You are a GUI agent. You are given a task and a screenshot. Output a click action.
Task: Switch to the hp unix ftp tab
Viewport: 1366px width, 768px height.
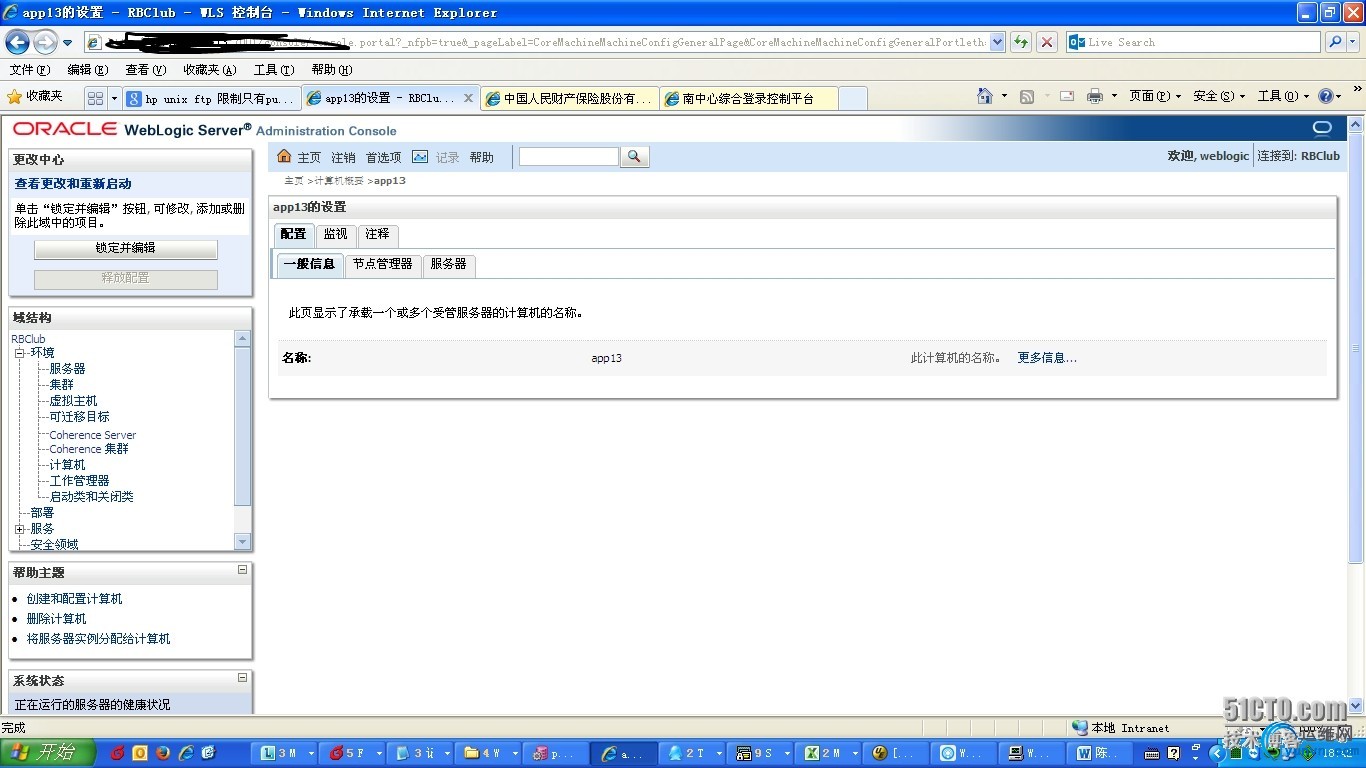coord(212,98)
